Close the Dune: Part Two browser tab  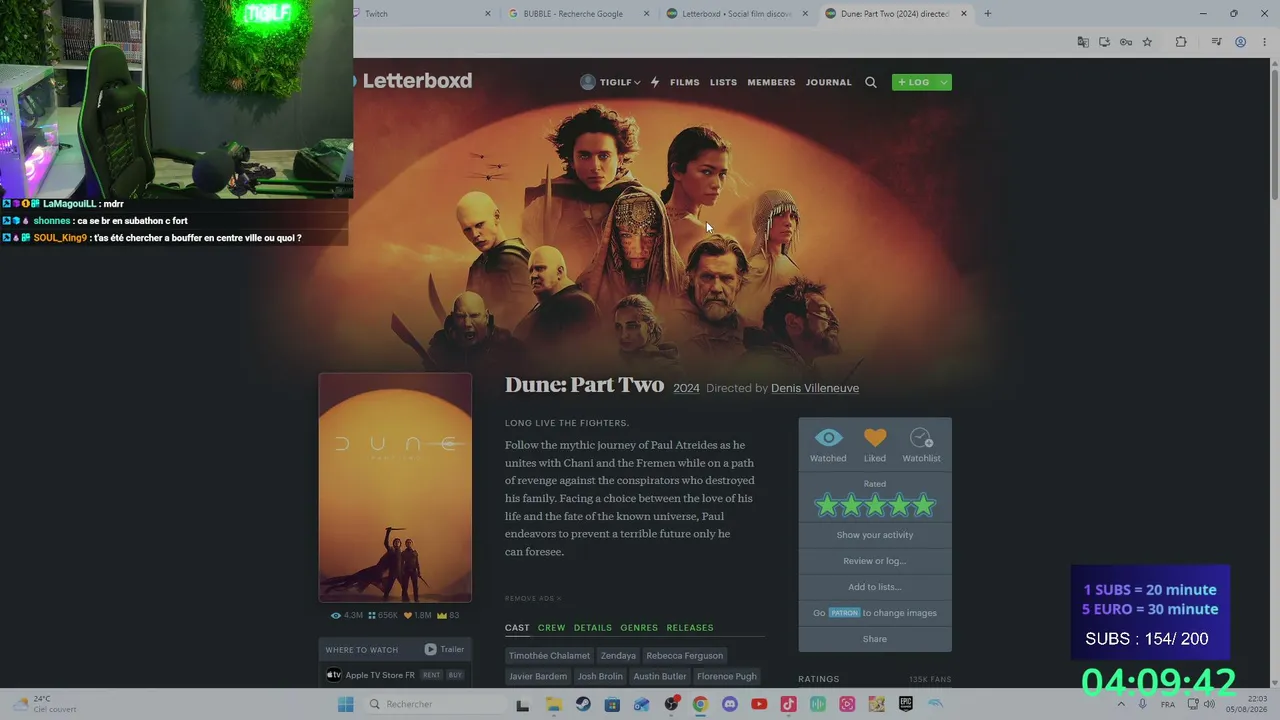[x=964, y=14]
